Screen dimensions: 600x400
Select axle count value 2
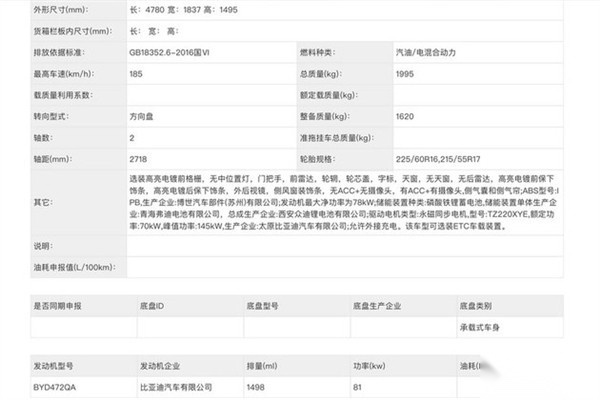(132, 138)
